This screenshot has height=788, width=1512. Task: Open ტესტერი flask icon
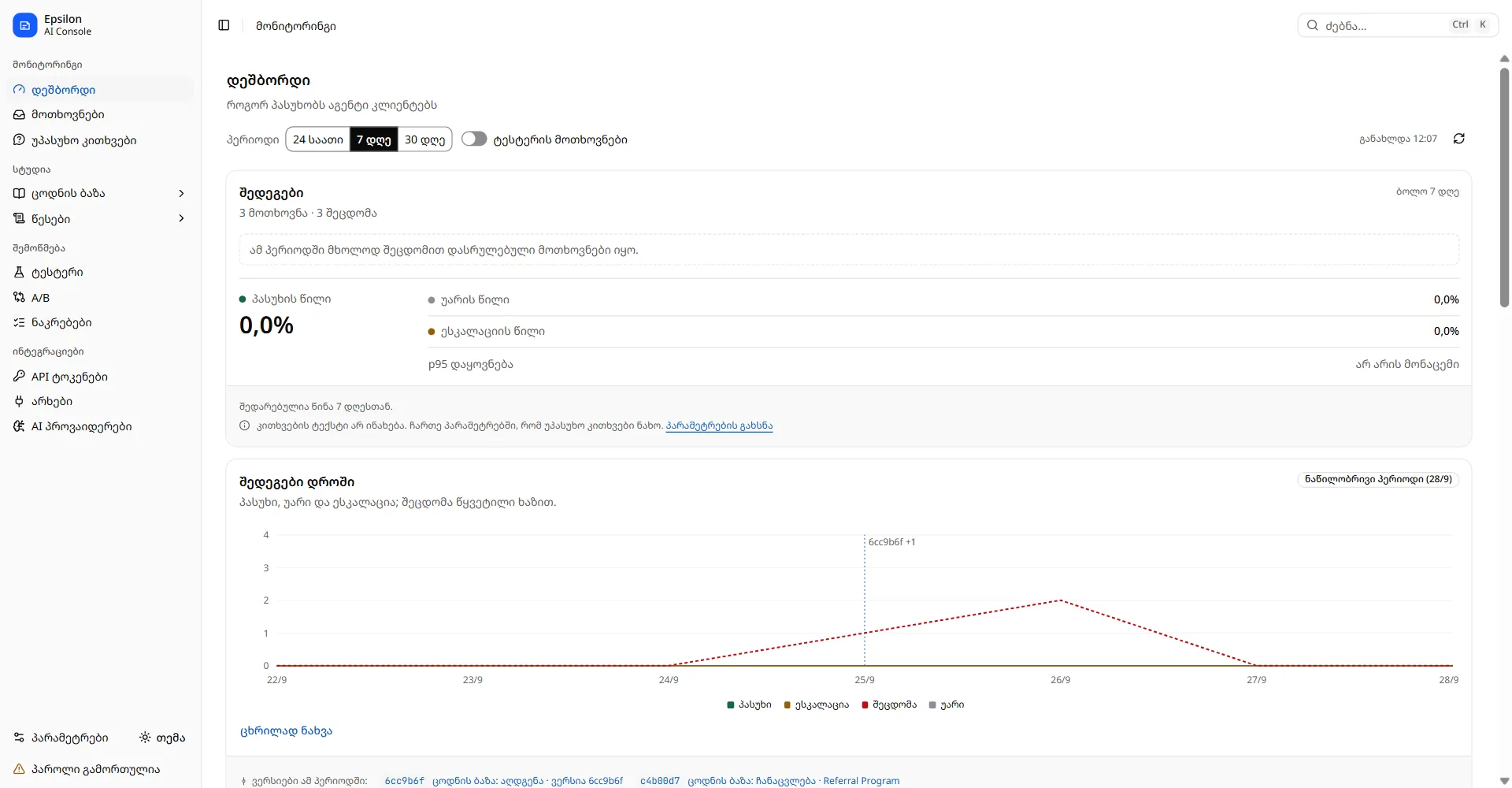(x=19, y=272)
